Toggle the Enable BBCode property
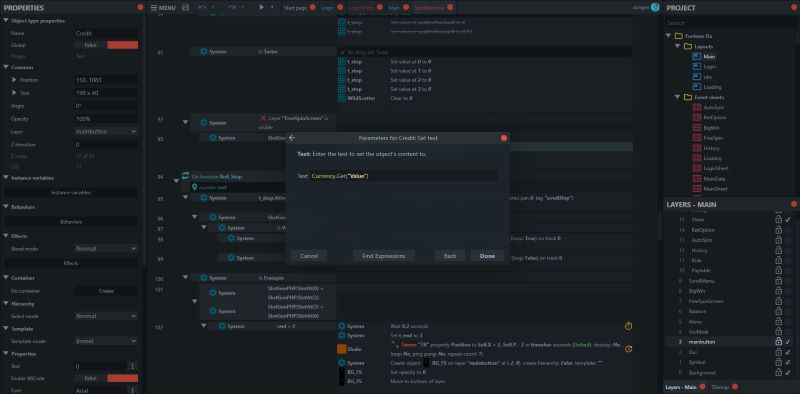The height and width of the screenshot is (394, 800). coord(106,378)
